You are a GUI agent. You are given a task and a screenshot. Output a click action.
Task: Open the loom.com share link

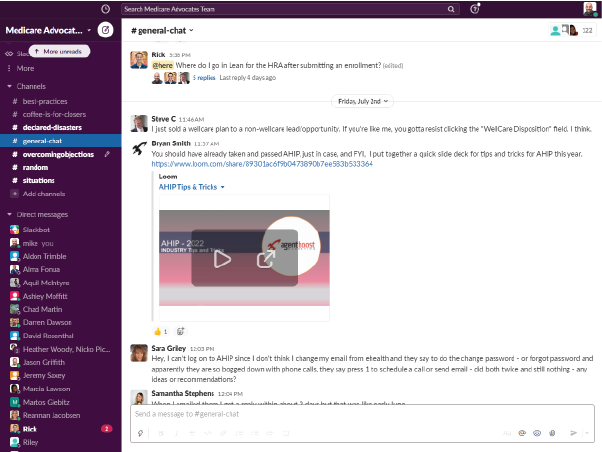click(x=262, y=164)
